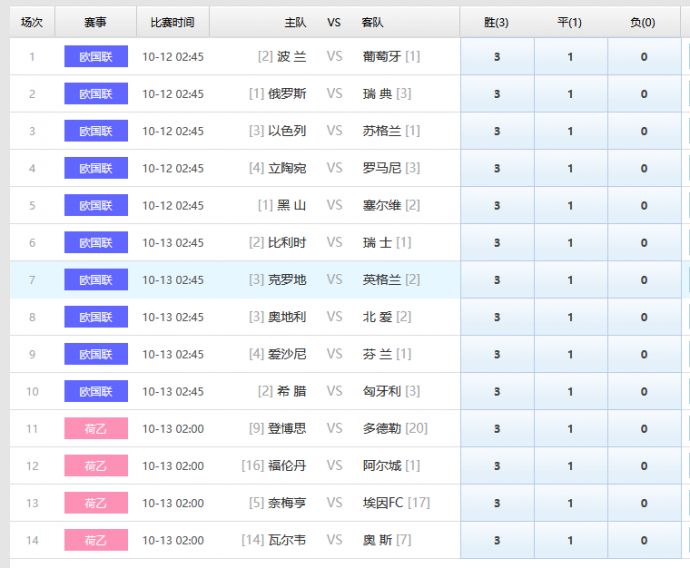Click the 赛事 column header
This screenshot has height=568, width=690.
pyautogui.click(x=95, y=22)
